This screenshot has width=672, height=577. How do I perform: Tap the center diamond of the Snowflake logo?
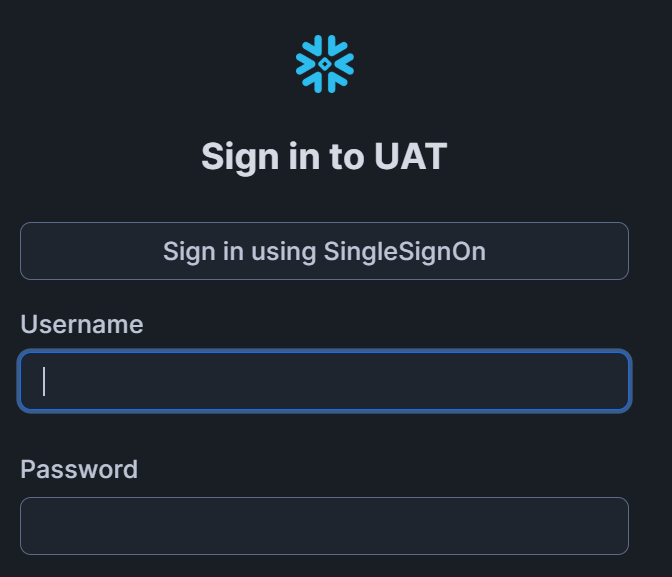tap(325, 64)
